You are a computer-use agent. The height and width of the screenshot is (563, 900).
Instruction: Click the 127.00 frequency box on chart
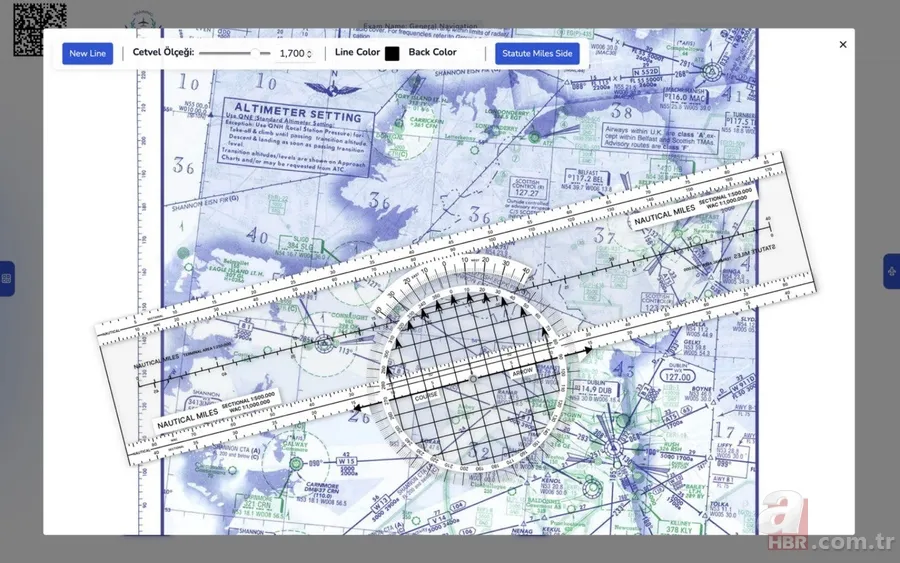click(x=677, y=377)
